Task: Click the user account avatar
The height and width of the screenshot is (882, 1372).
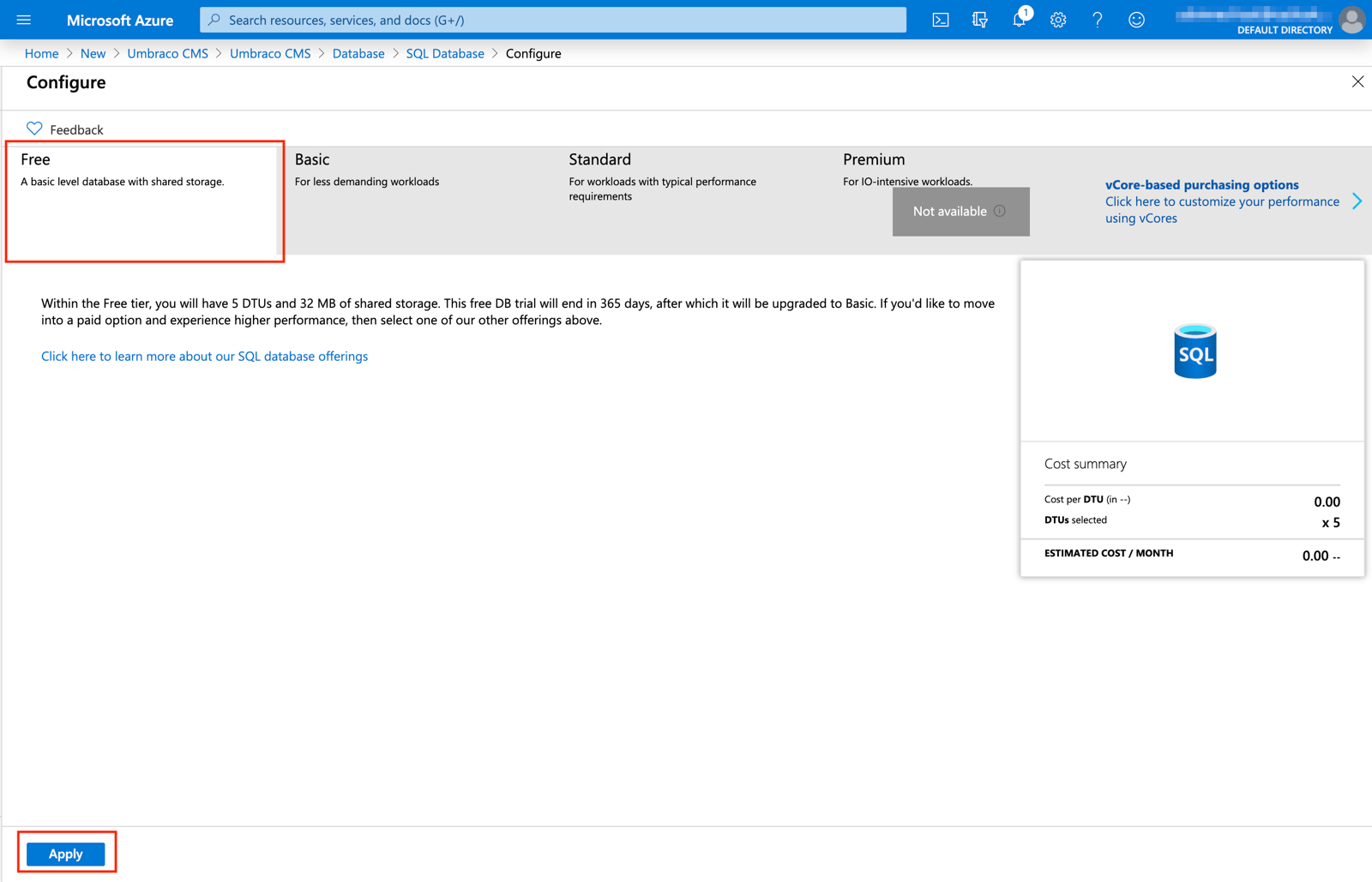Action: 1352,20
